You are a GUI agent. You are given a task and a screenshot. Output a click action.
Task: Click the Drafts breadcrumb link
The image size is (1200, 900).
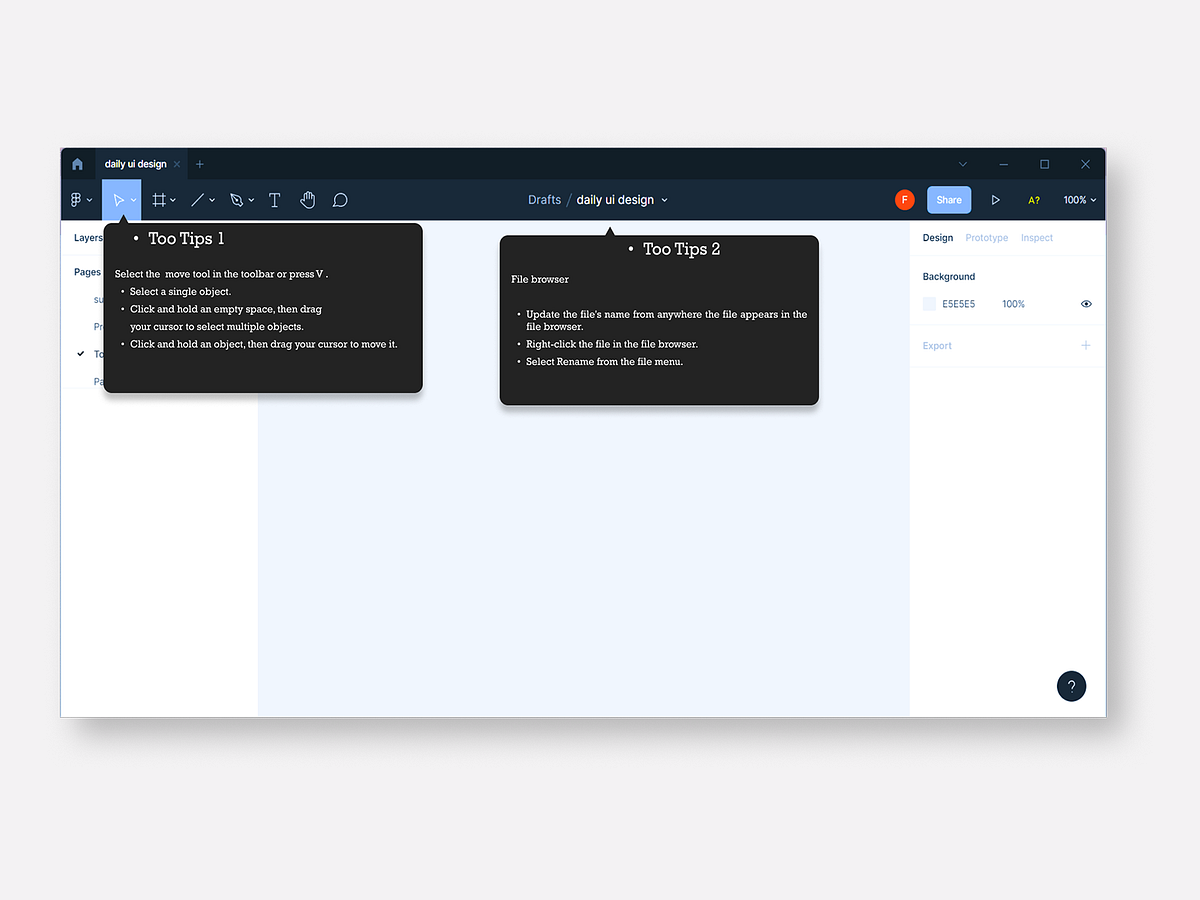(544, 199)
